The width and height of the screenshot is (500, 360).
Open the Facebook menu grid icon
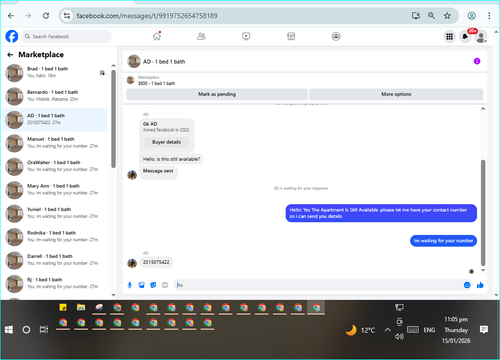449,36
